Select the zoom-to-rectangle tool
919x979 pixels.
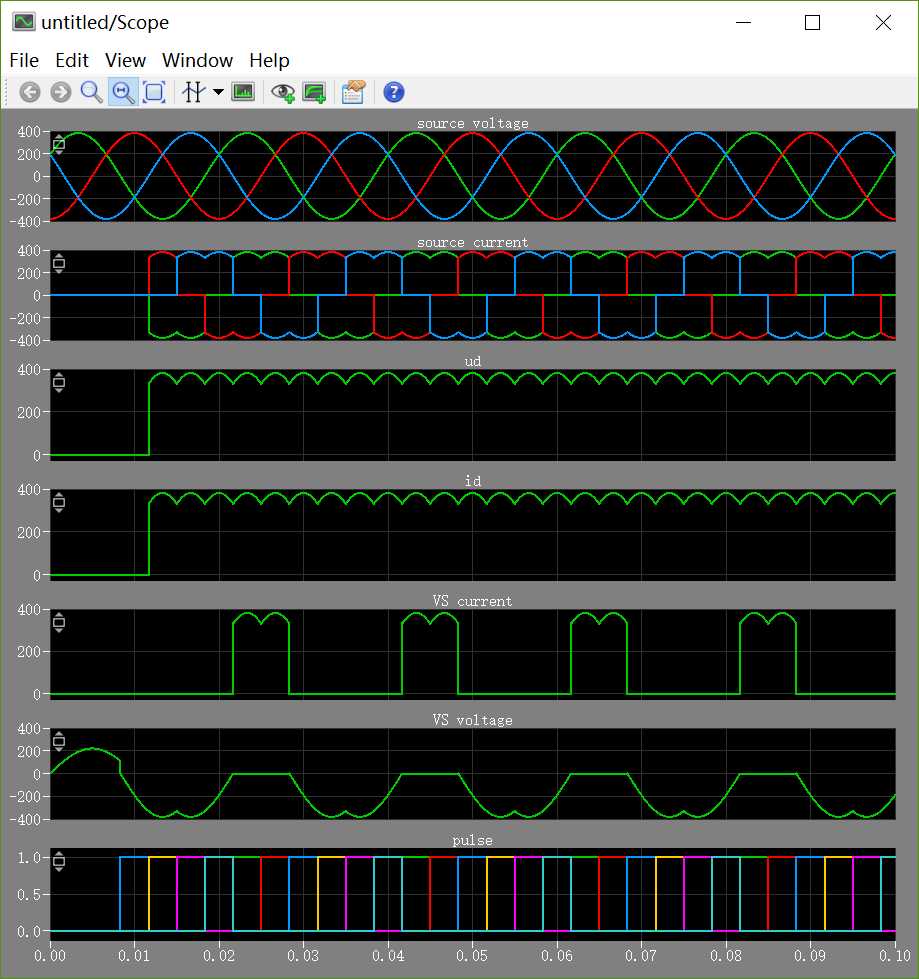pyautogui.click(x=154, y=92)
